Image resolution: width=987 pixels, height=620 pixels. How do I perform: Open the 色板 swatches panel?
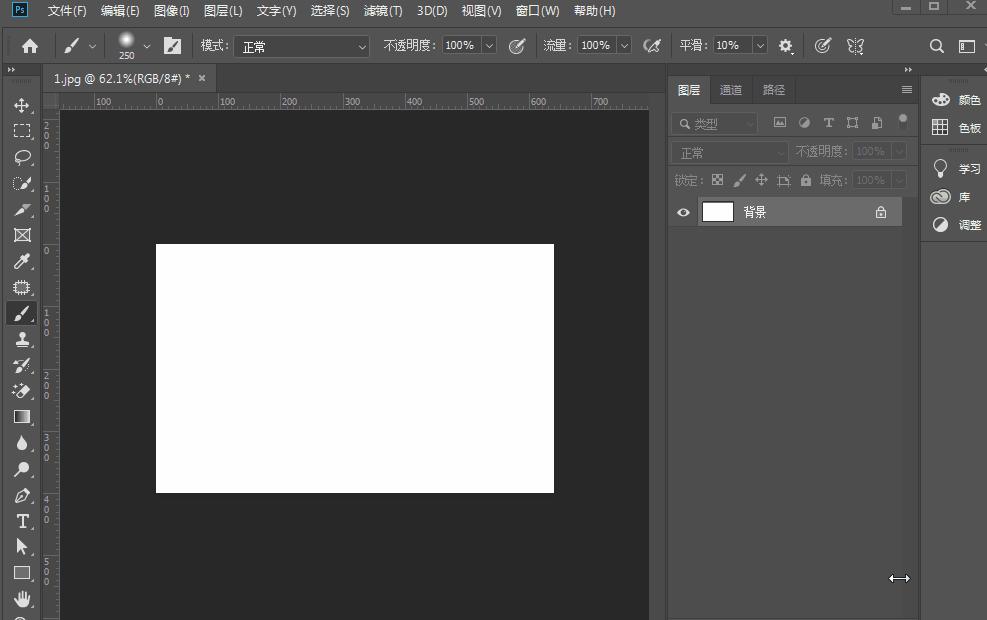956,127
